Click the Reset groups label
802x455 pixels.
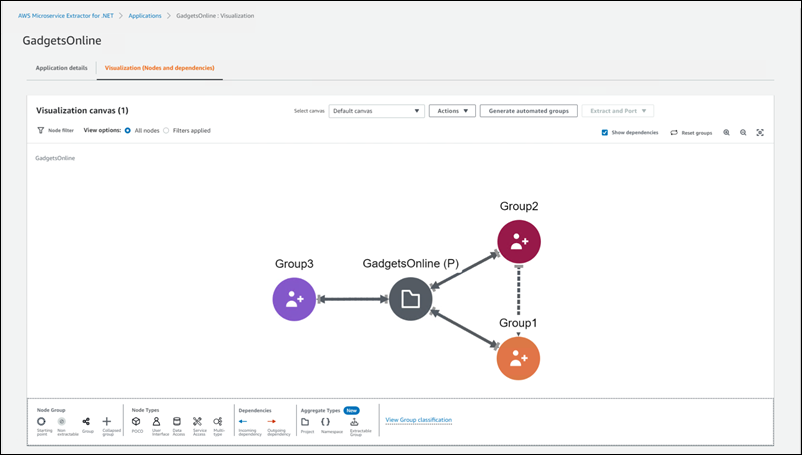(x=697, y=133)
